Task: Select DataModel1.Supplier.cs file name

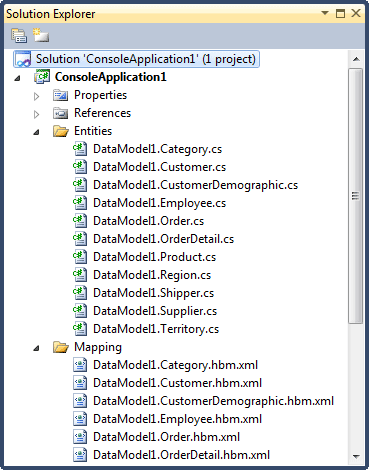Action: 155,311
